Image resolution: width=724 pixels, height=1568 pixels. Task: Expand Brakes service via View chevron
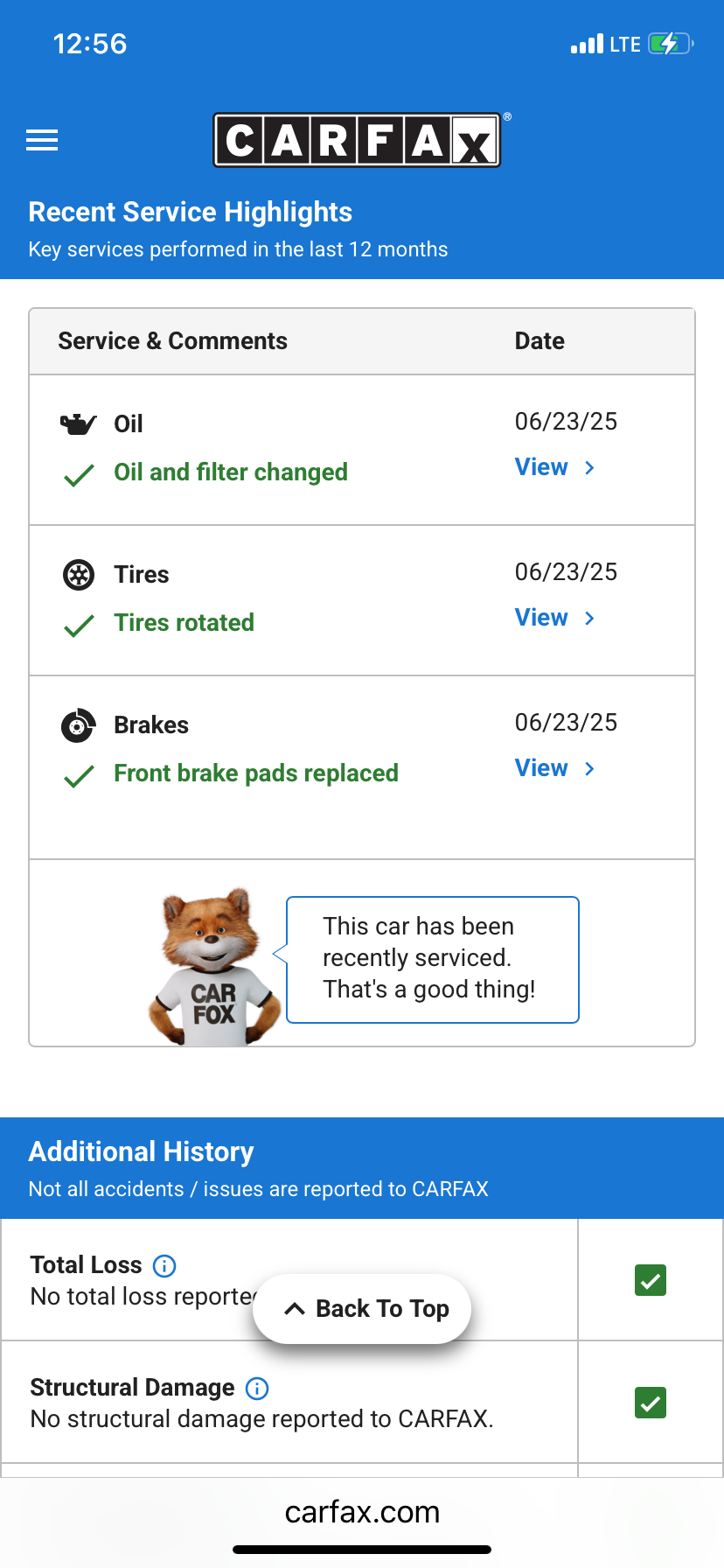click(x=589, y=769)
